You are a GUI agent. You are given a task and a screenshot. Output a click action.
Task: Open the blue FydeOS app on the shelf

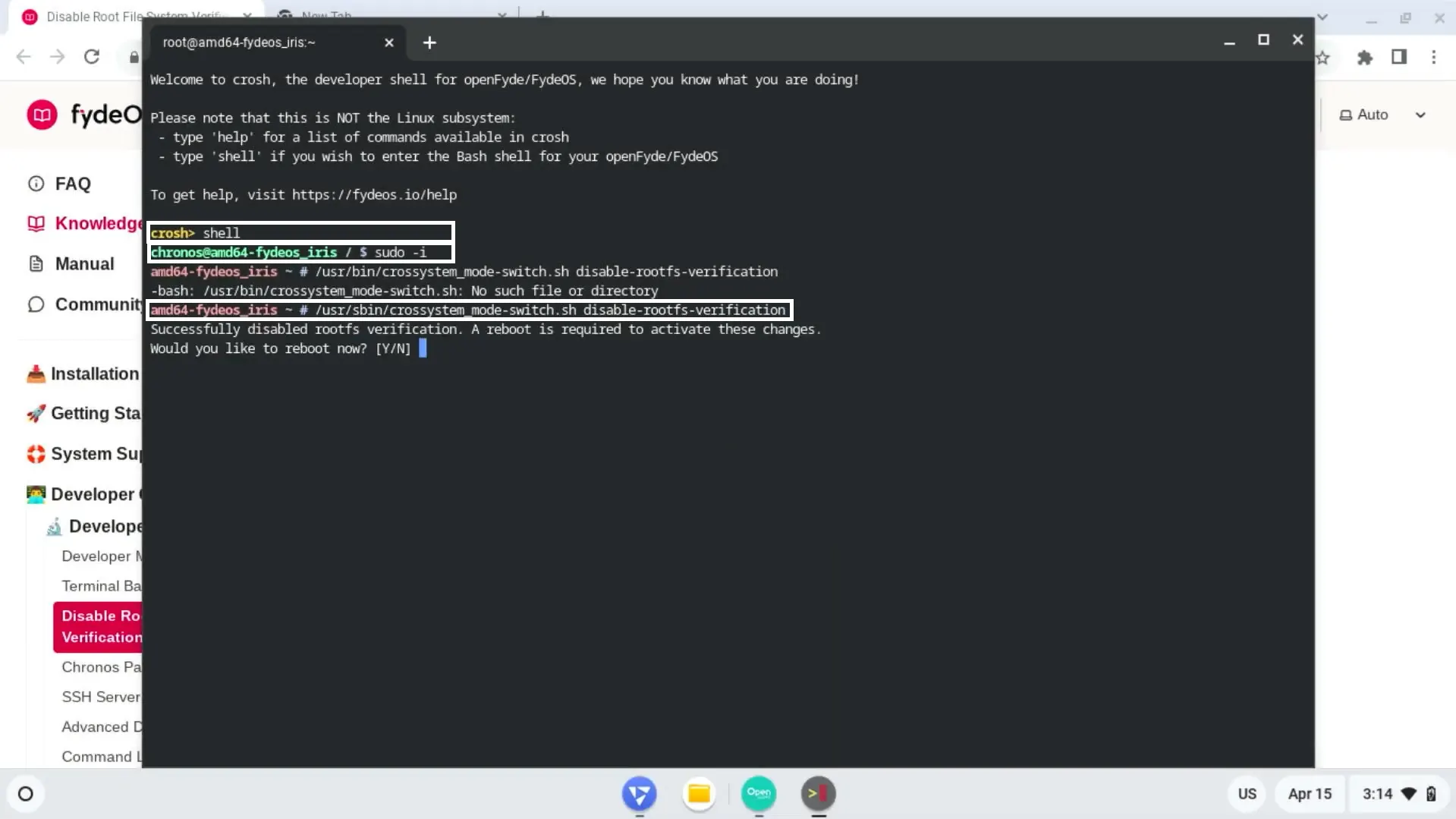640,793
